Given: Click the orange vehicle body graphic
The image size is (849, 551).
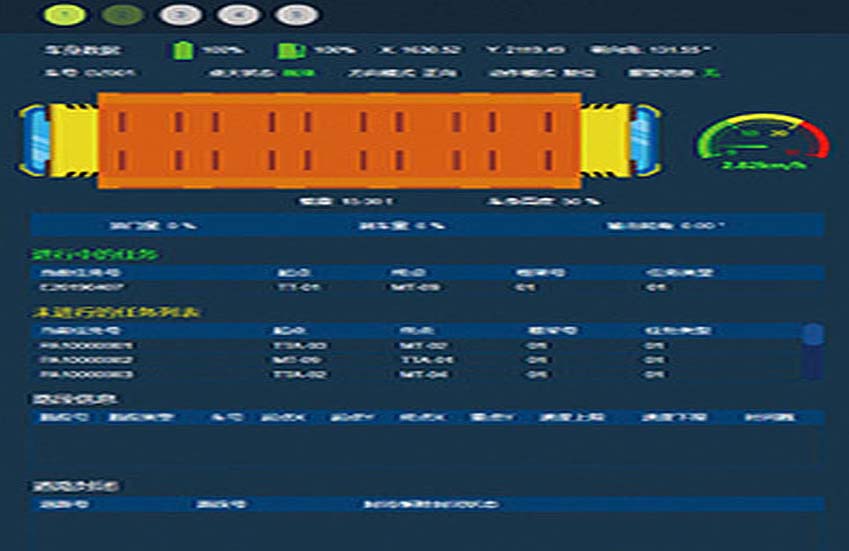Looking at the screenshot, I should [x=339, y=140].
